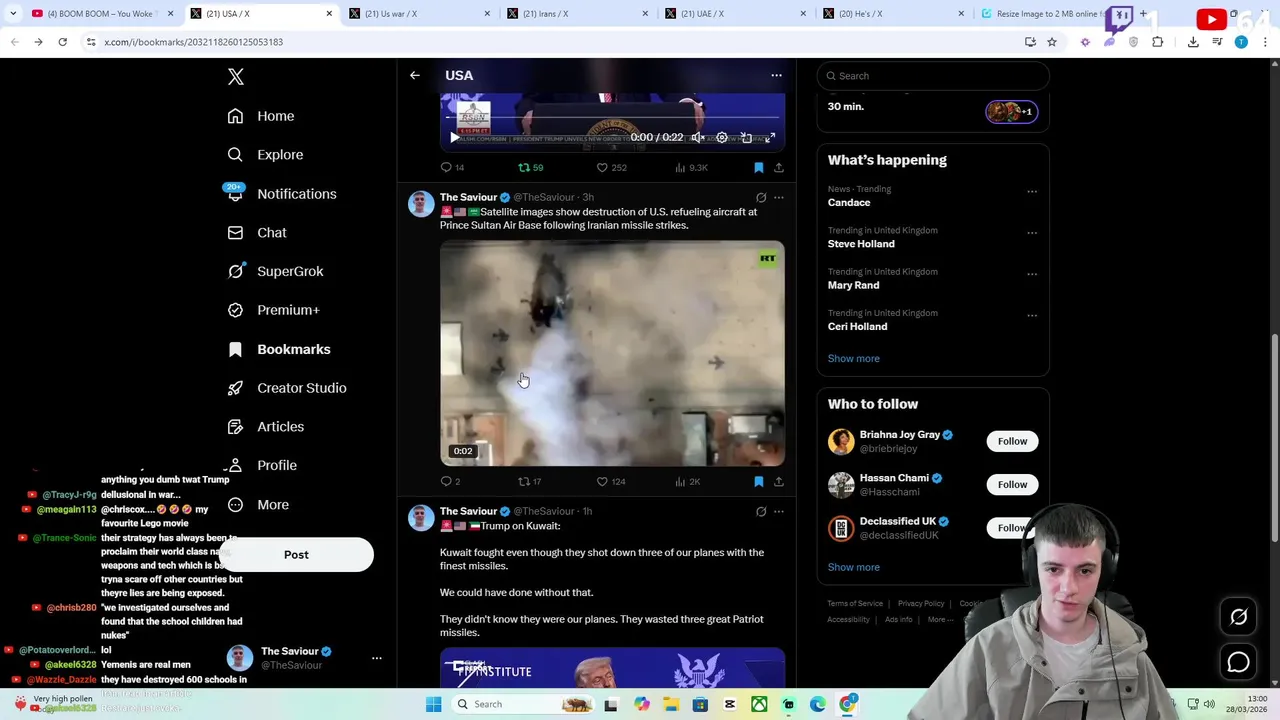Open options for the Ceri Holland trend

point(1032,316)
